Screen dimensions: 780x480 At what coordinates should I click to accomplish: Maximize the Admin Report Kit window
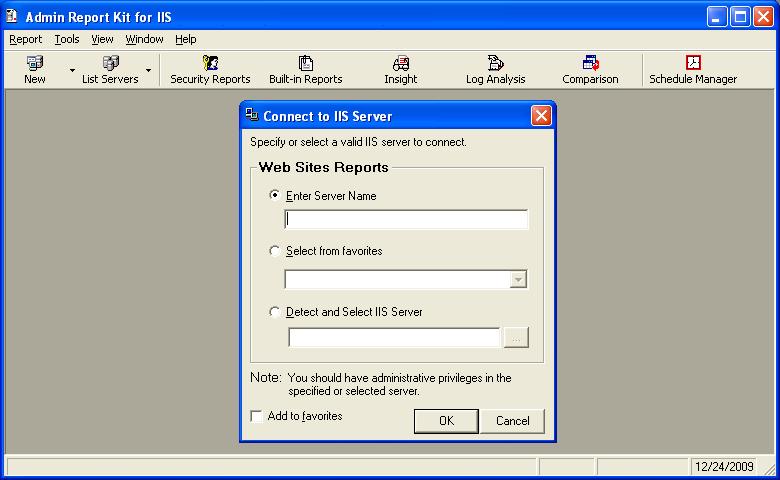(740, 17)
